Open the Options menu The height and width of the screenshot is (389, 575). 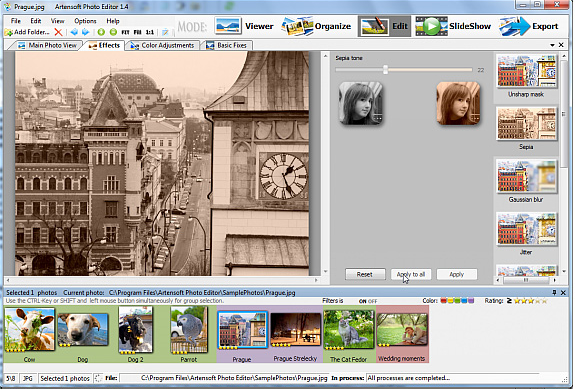(85, 21)
